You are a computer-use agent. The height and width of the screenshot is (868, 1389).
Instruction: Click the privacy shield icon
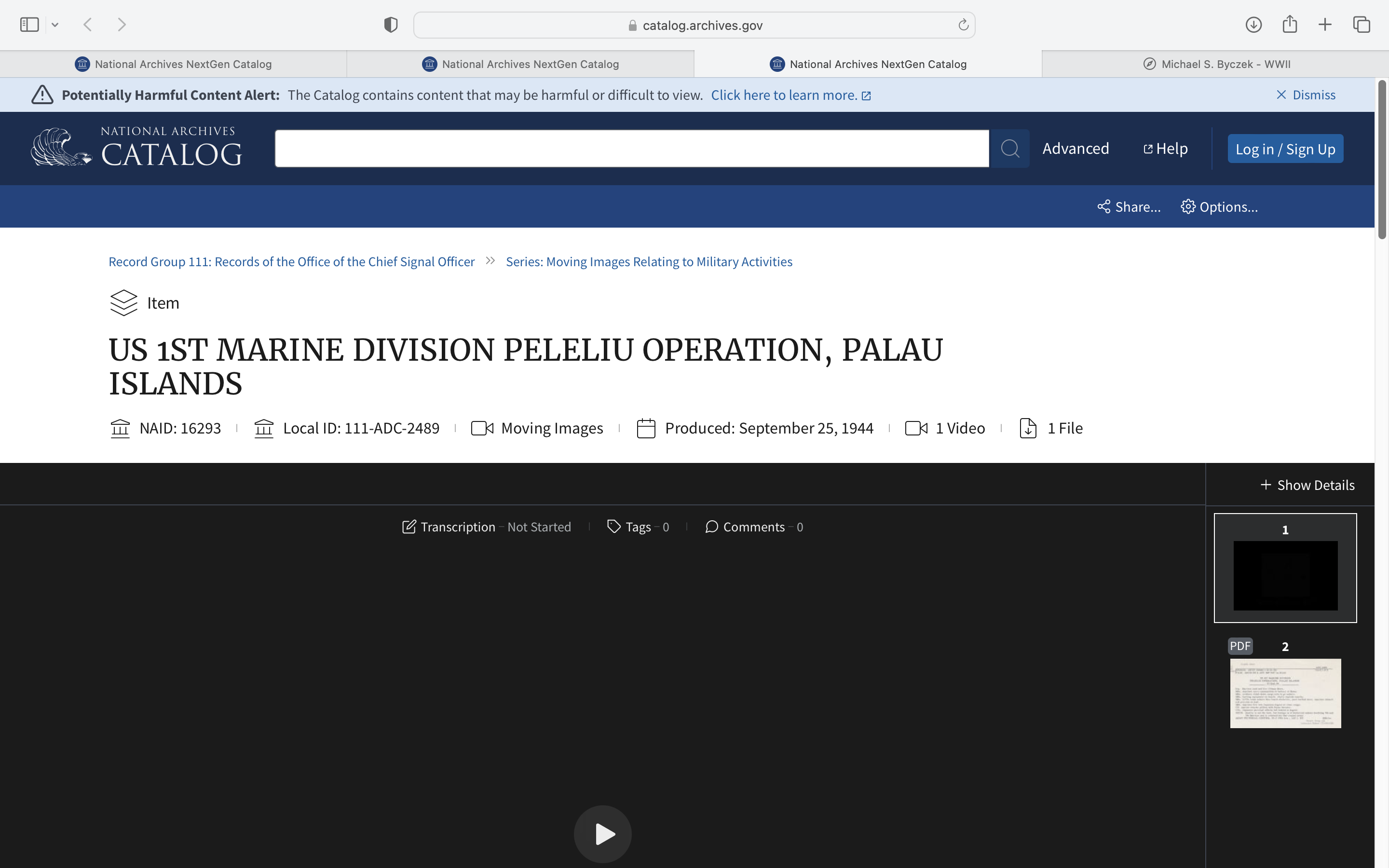[x=391, y=25]
